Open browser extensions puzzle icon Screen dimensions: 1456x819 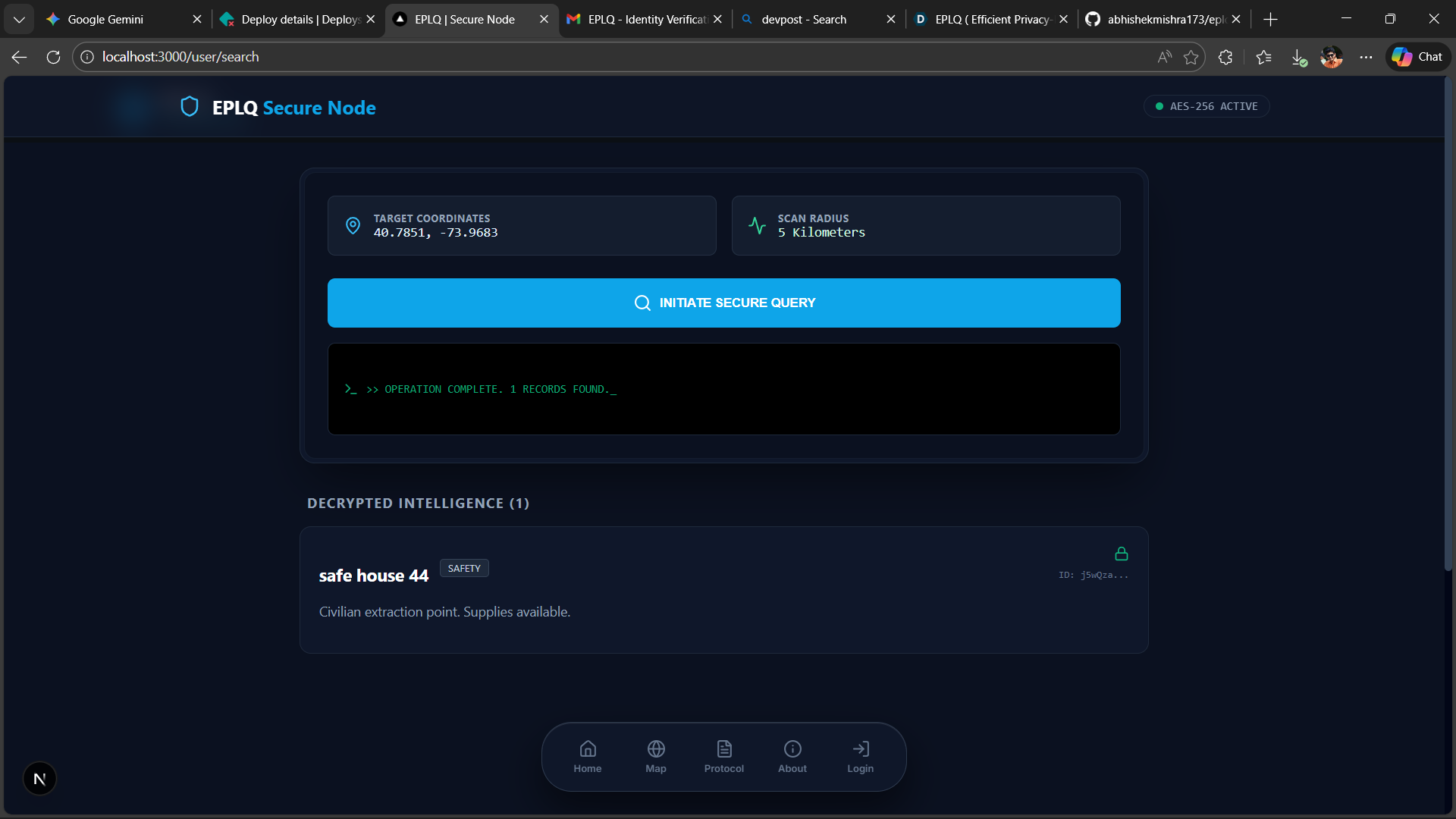pyautogui.click(x=1225, y=57)
